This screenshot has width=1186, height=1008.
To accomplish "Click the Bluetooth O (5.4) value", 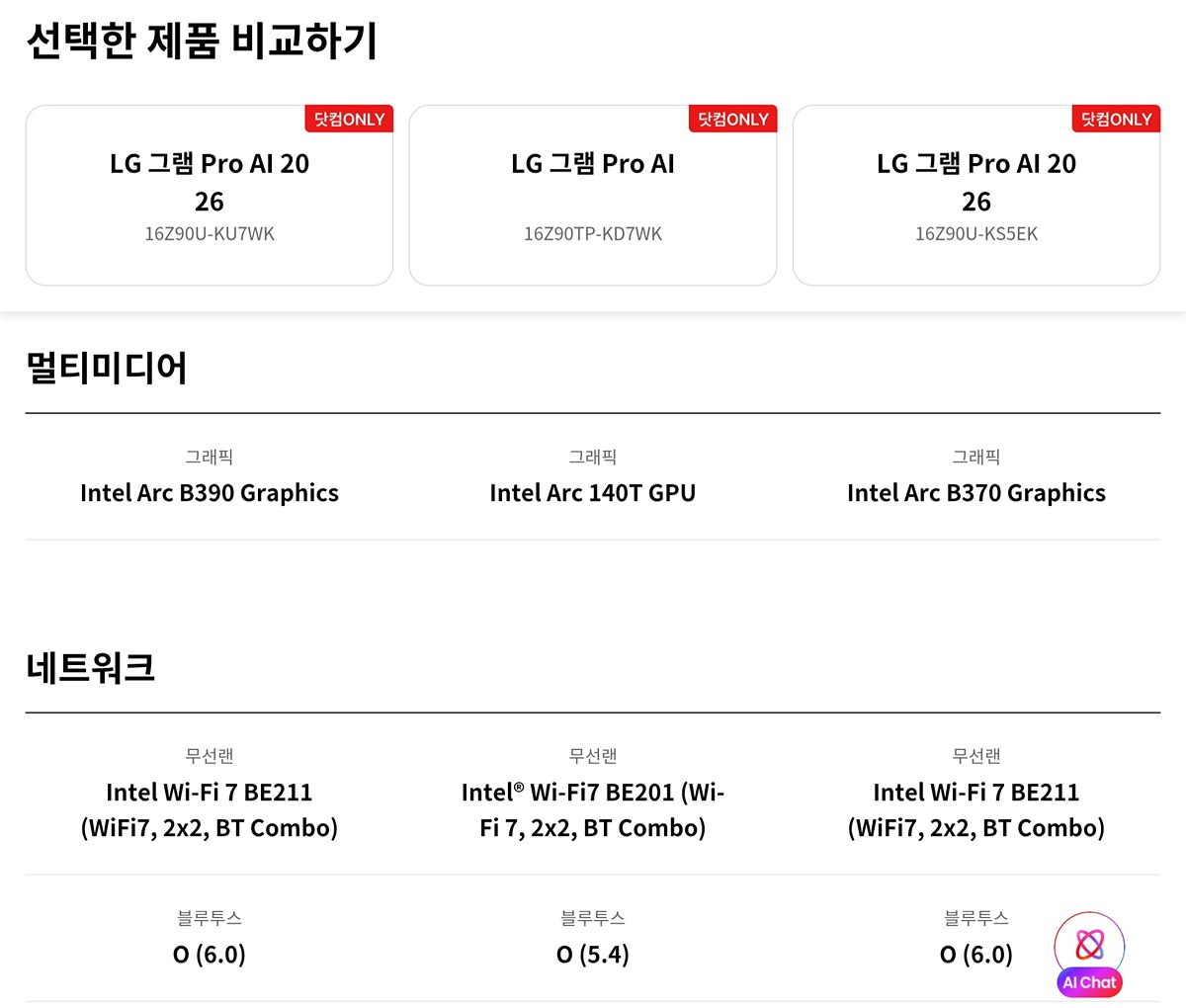I will (593, 955).
